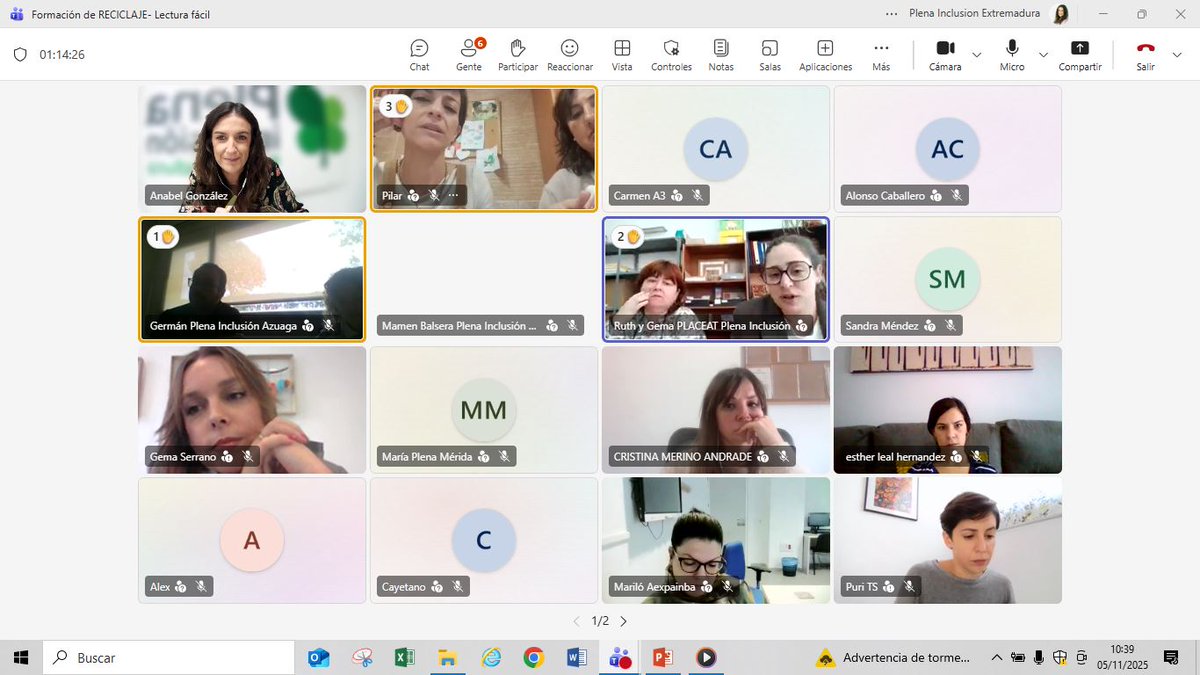Open the meeting Notas
Image resolution: width=1200 pixels, height=675 pixels.
click(720, 54)
